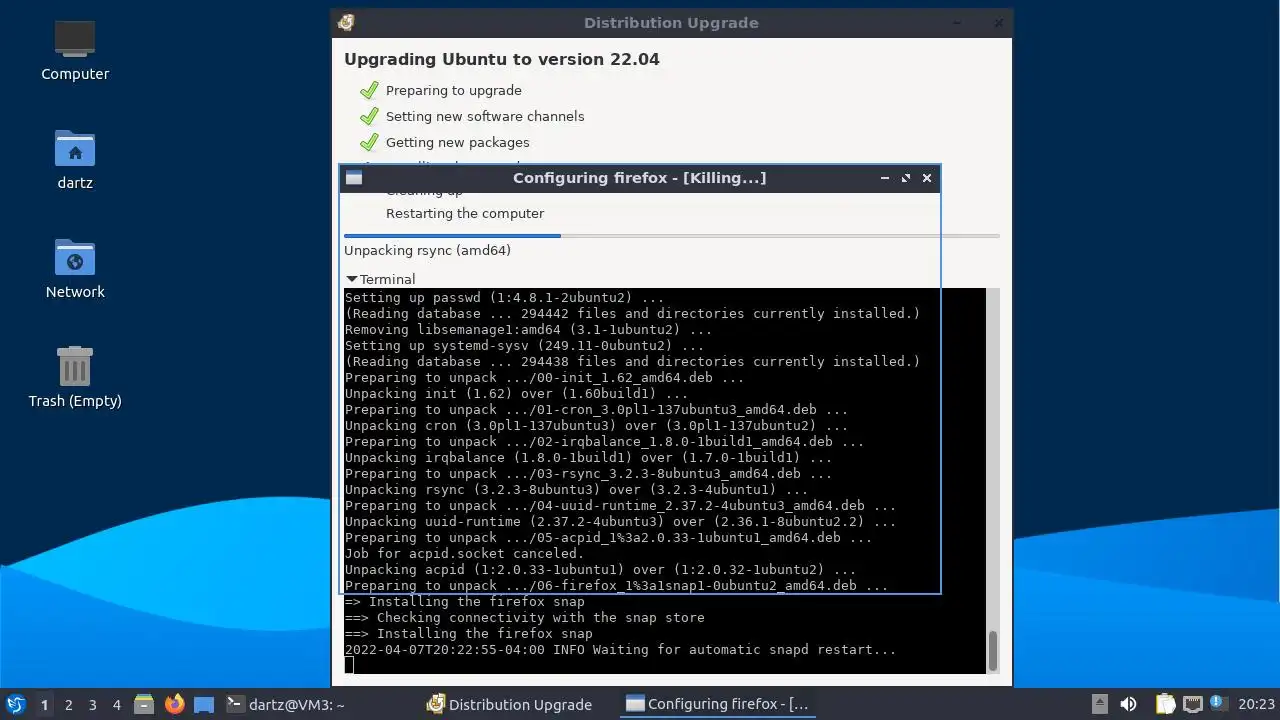1280x720 pixels.
Task: Open the clipboard manager tray icon
Action: click(x=1166, y=704)
